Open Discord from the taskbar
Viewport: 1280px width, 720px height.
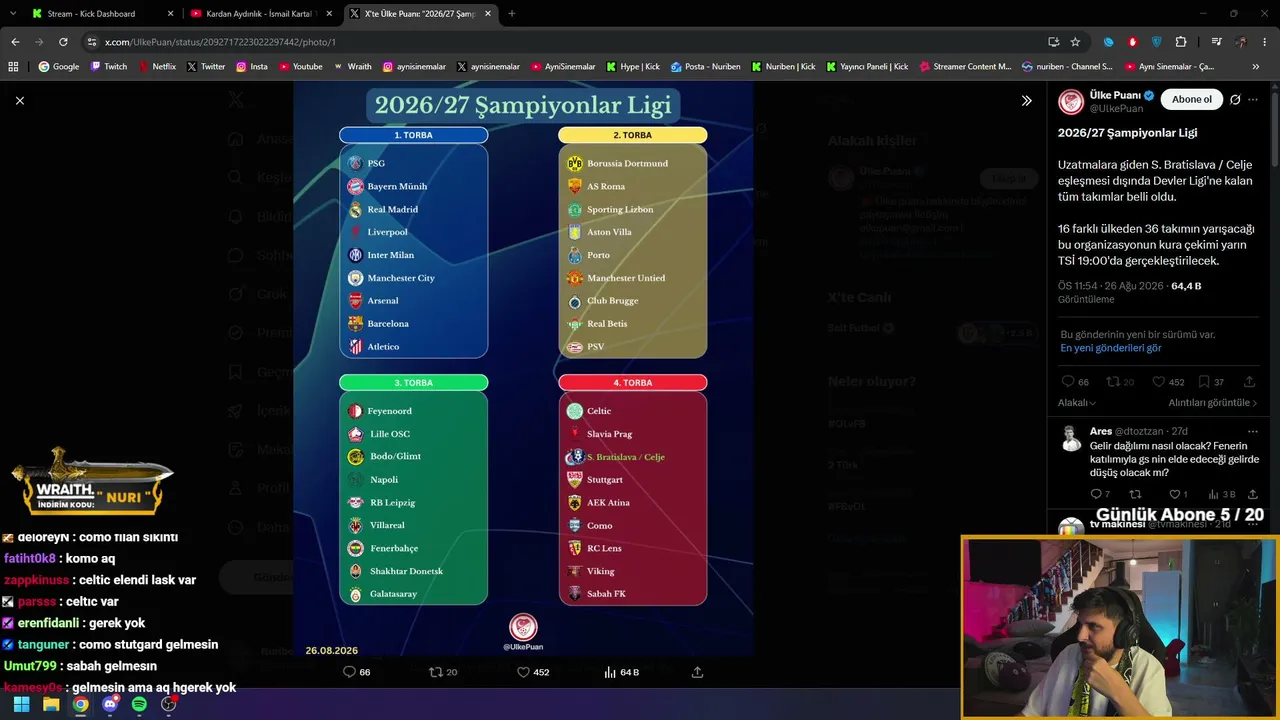[110, 704]
